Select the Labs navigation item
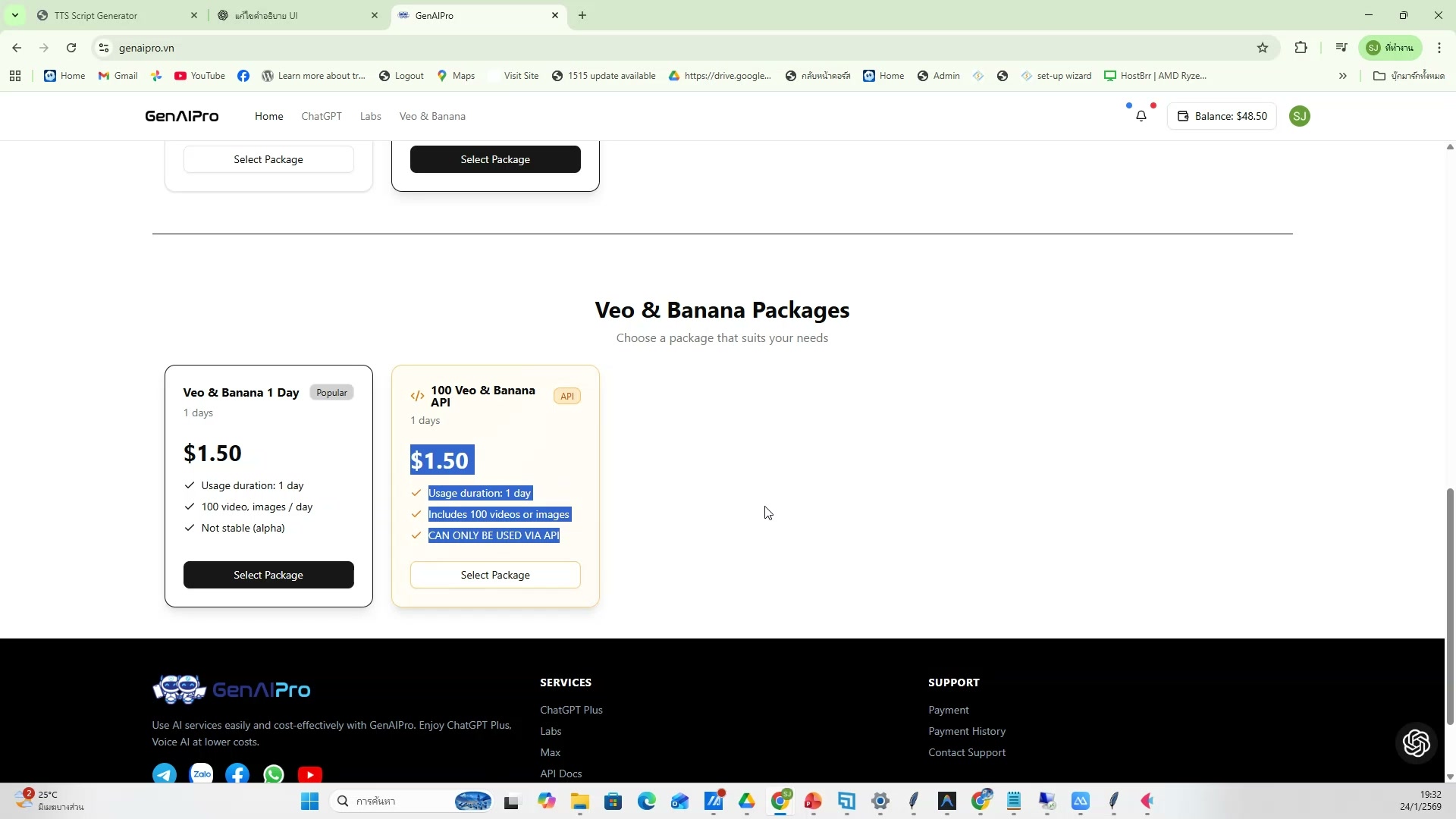Viewport: 1456px width, 819px height. 370,116
